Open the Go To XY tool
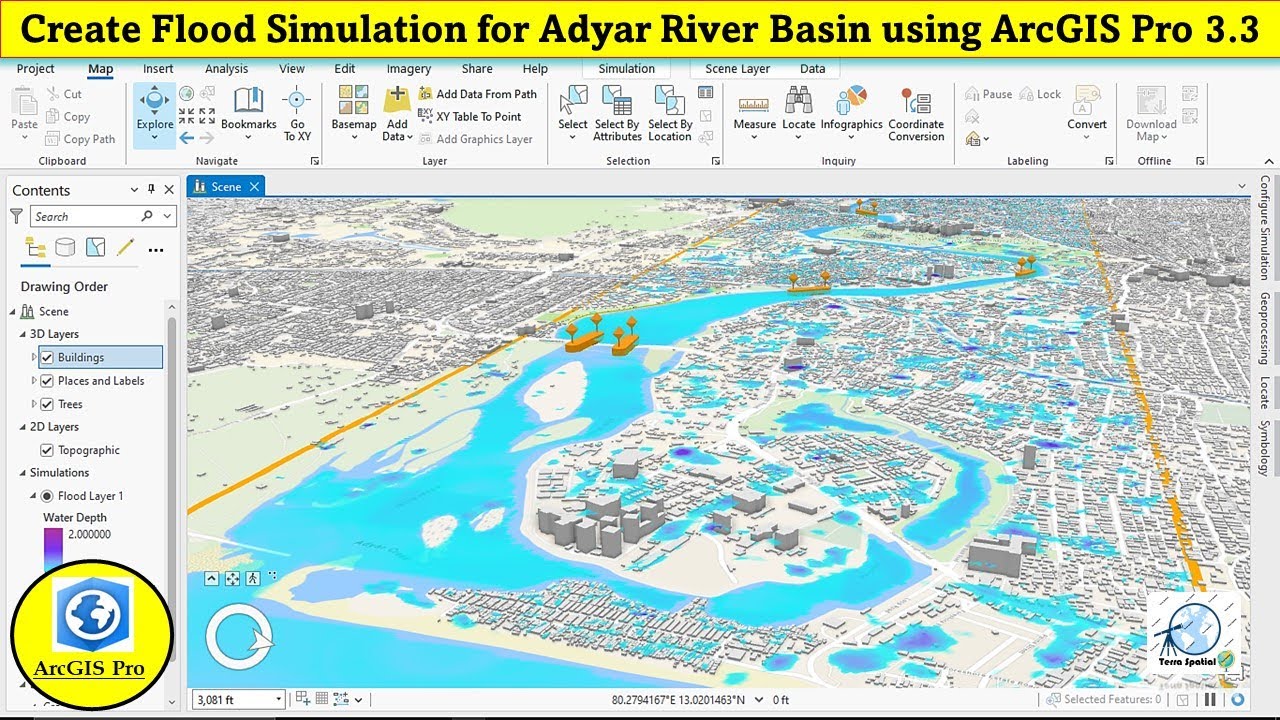Viewport: 1280px width, 720px height. (297, 113)
